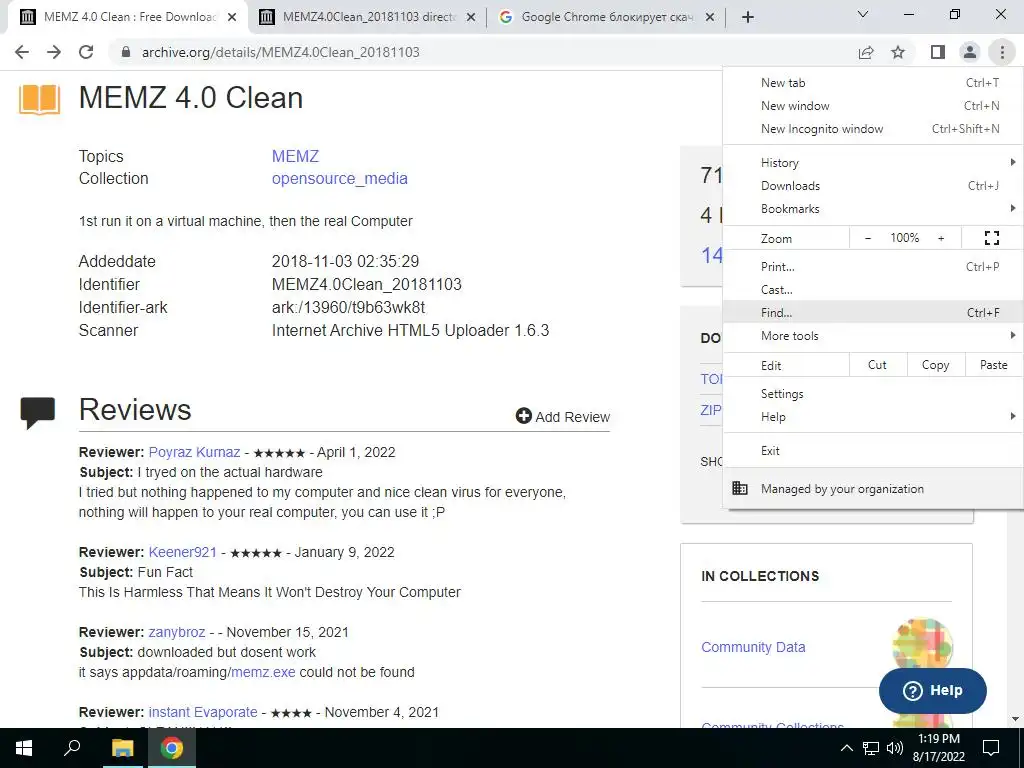Expand the Bookmarks submenu
The width and height of the screenshot is (1024, 768).
coord(873,208)
